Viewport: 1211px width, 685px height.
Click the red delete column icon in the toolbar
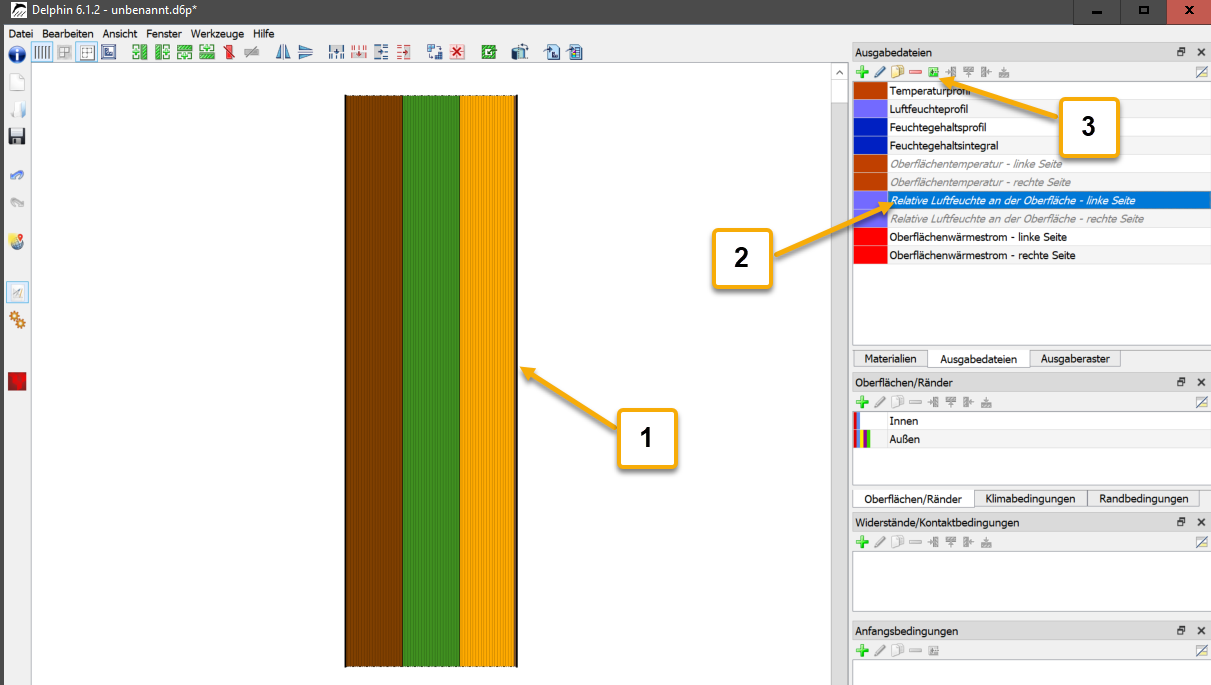(229, 52)
